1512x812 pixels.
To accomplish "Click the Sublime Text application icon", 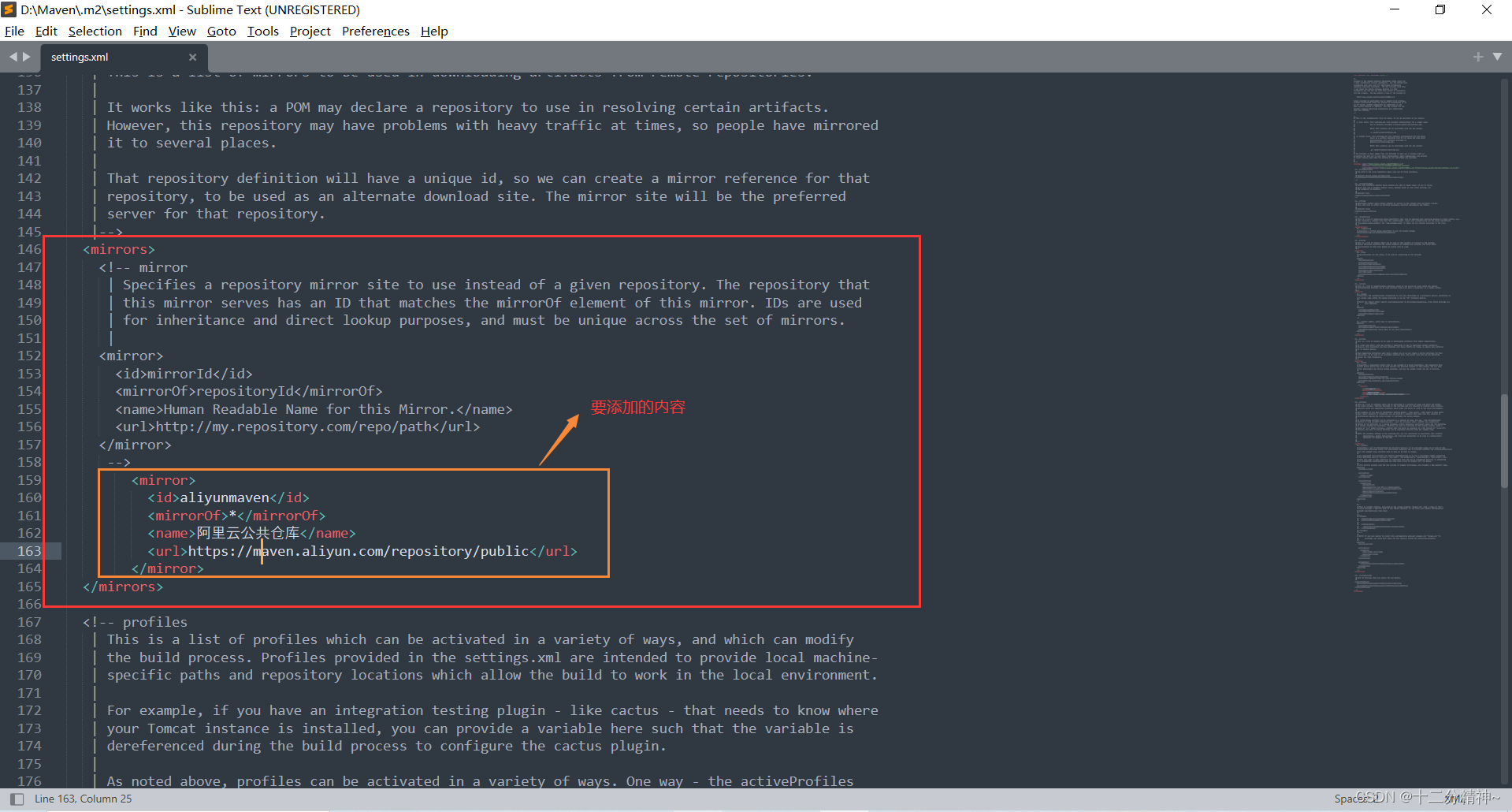I will [9, 9].
